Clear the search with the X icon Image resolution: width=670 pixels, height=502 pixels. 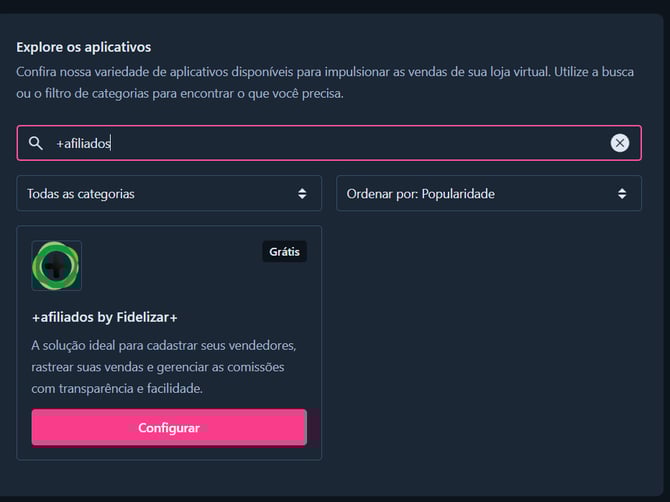coord(620,143)
